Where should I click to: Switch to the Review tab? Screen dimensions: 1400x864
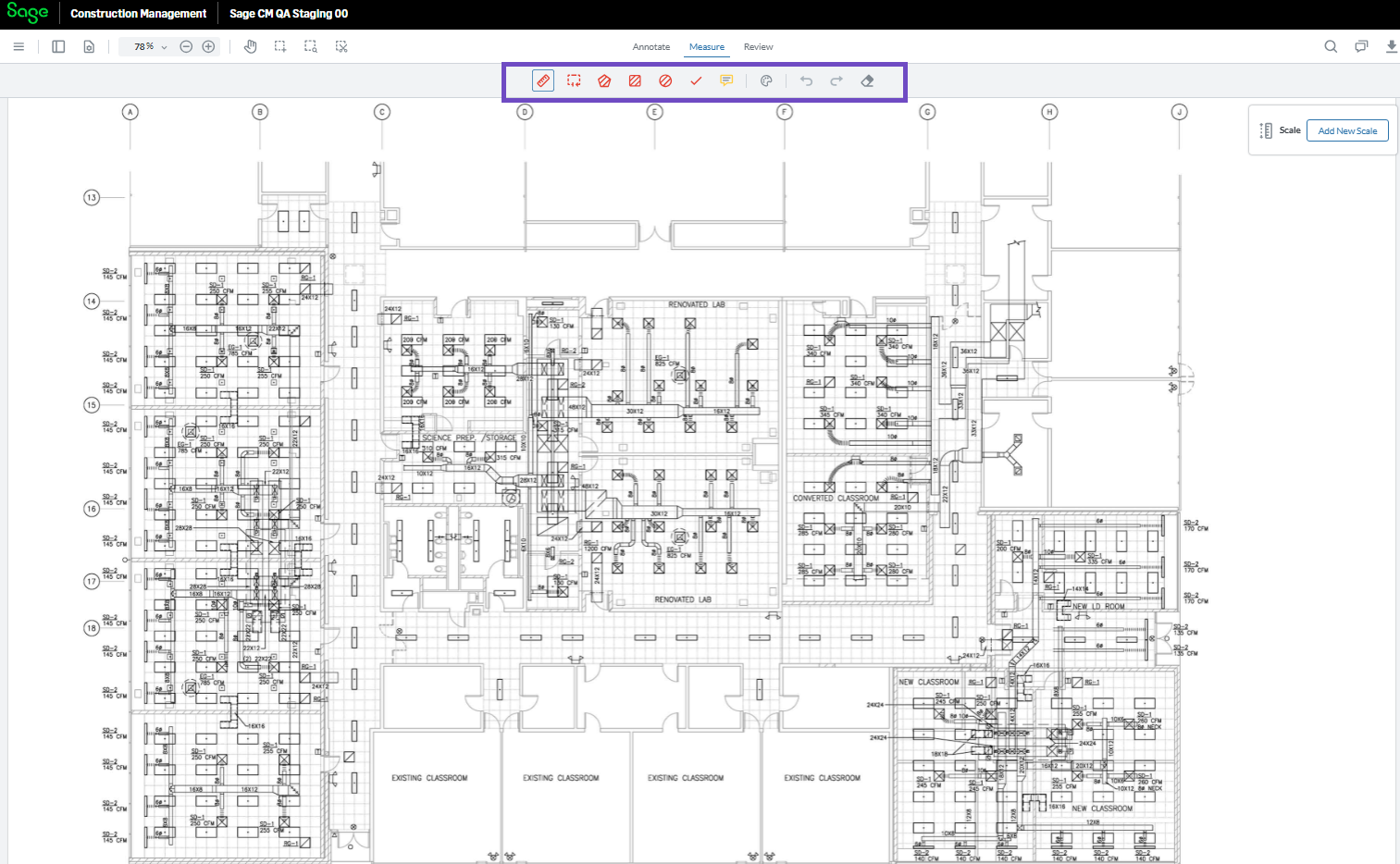pos(758,46)
